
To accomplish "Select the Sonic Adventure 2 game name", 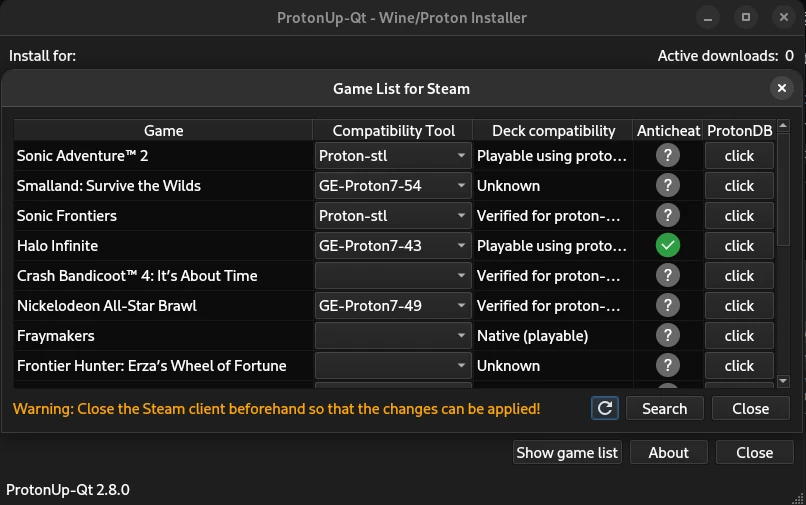I will click(x=82, y=156).
